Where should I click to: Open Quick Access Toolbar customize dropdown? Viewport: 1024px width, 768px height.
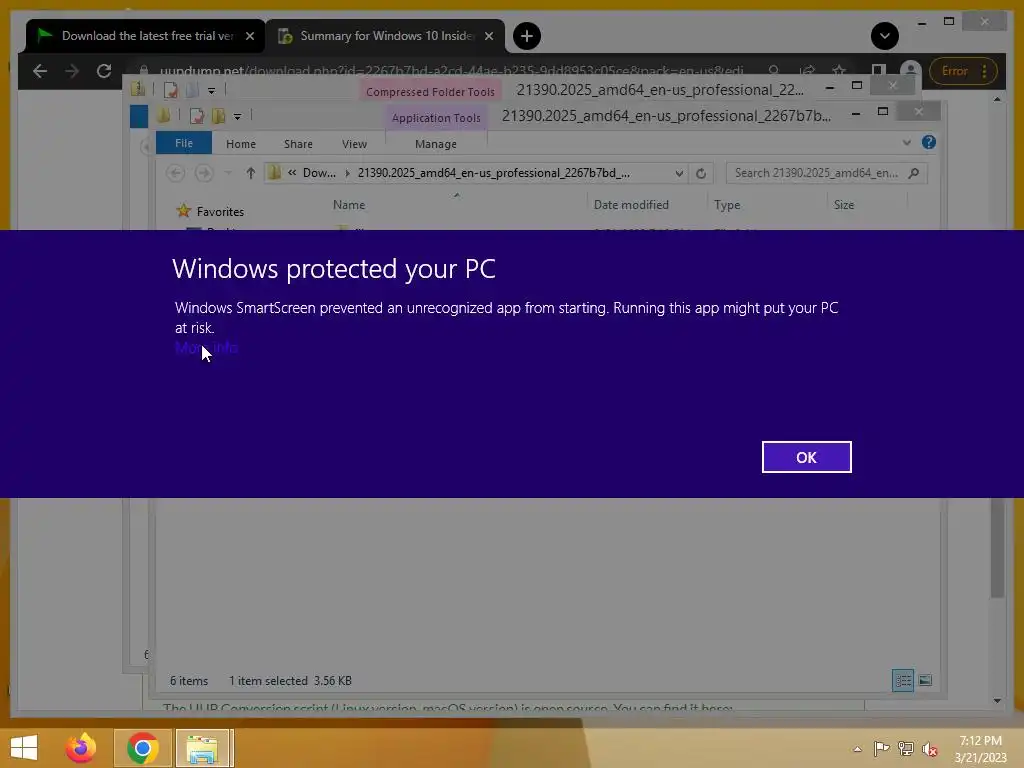click(237, 116)
